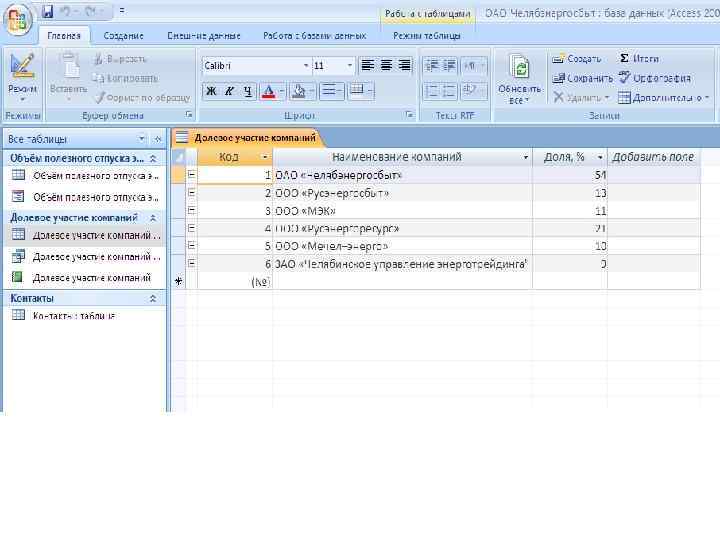
Task: Click new record (№) cell
Action: tap(235, 281)
